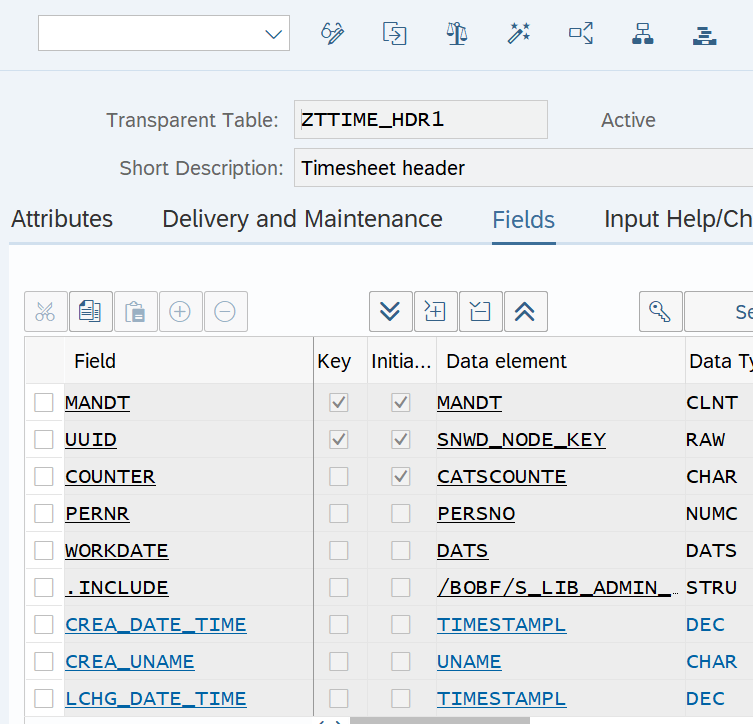
Task: Click the Initia... column header
Action: (402, 361)
